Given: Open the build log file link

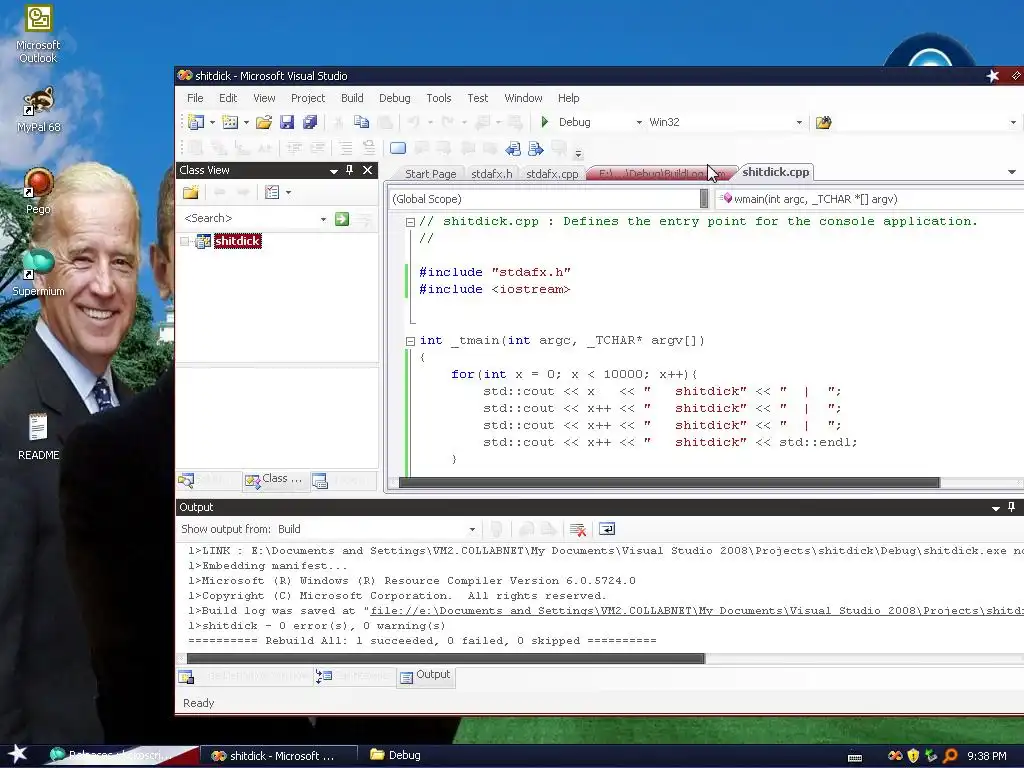Looking at the screenshot, I should pyautogui.click(x=697, y=611).
